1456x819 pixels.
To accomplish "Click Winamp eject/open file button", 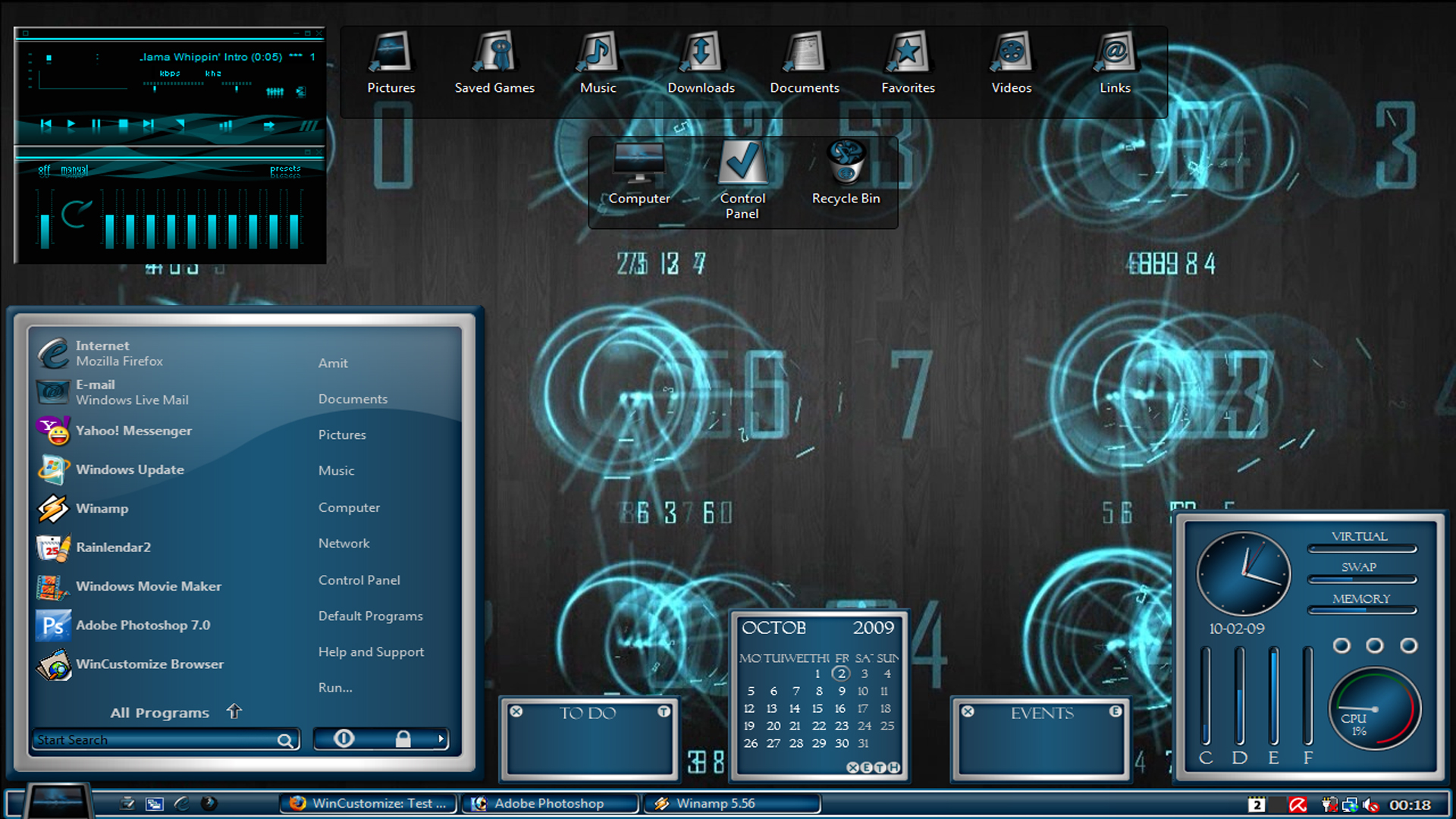I will (x=180, y=125).
